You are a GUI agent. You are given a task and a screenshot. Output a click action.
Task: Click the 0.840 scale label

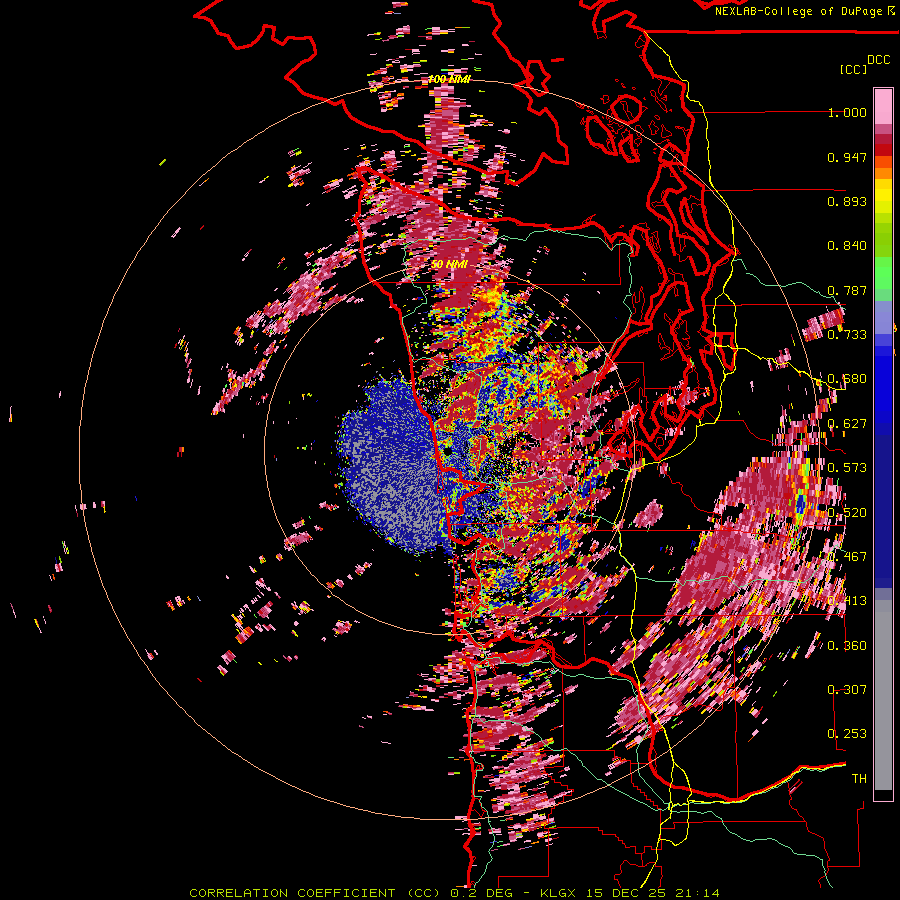(x=847, y=246)
